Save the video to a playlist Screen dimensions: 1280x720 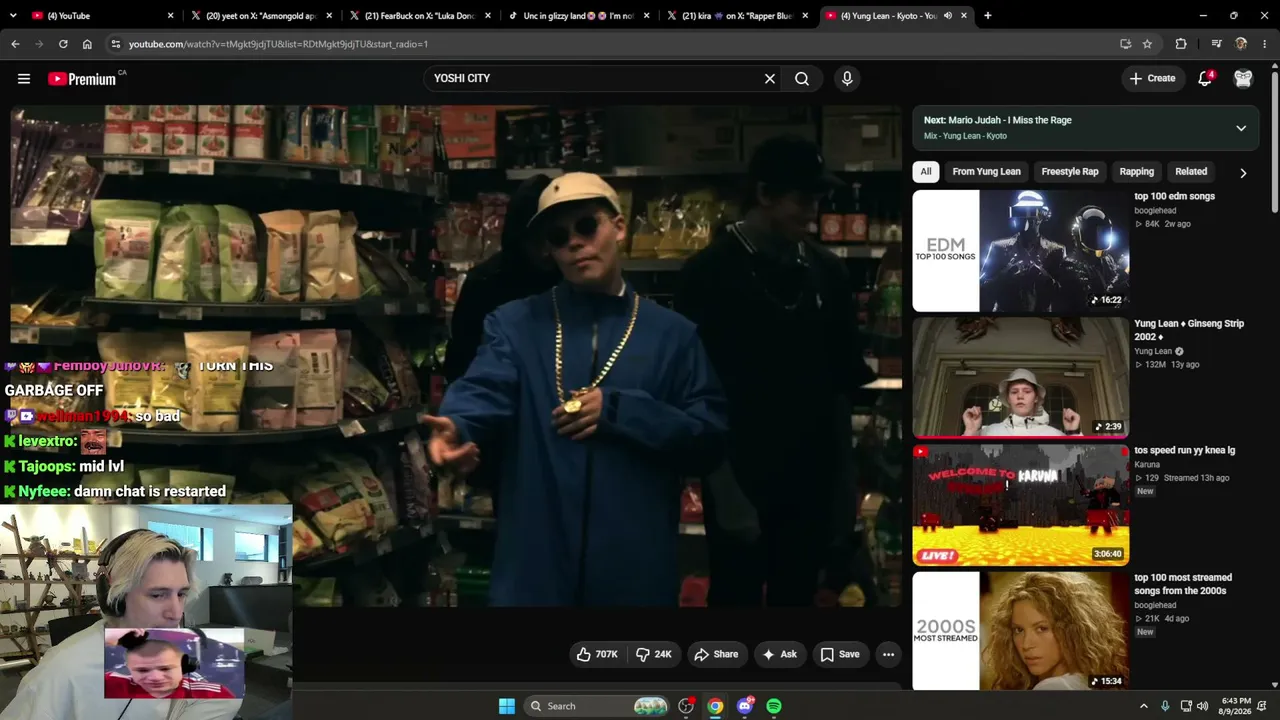tap(840, 654)
